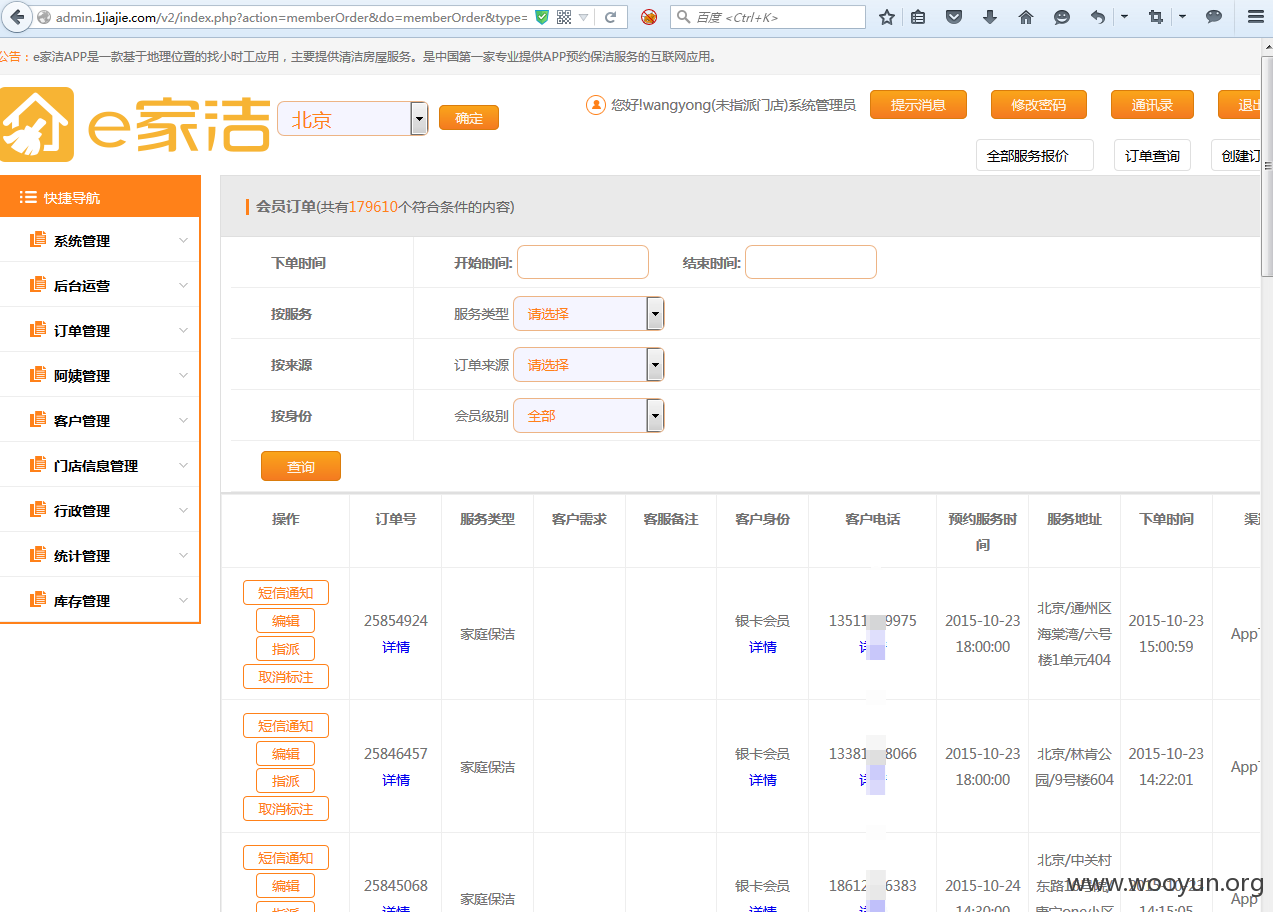Click the 开始时间 date input
Viewport: 1273px width, 912px height.
pos(583,262)
